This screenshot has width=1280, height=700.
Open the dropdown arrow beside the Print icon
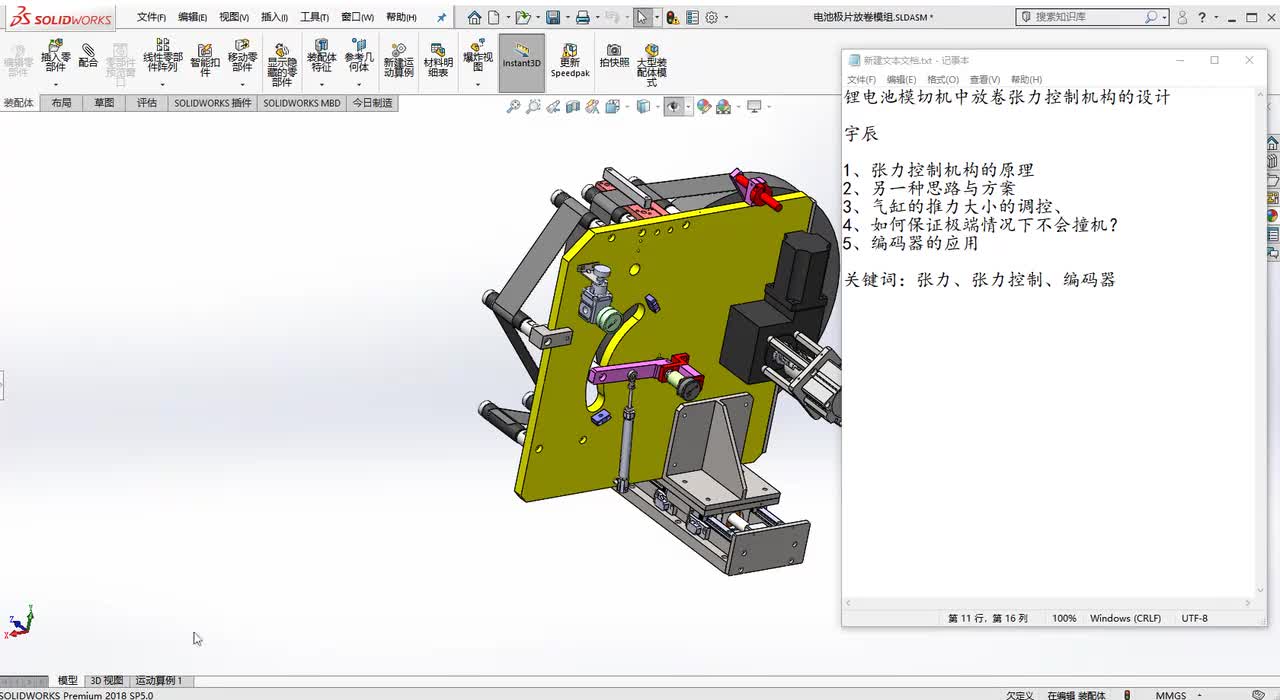[x=597, y=18]
